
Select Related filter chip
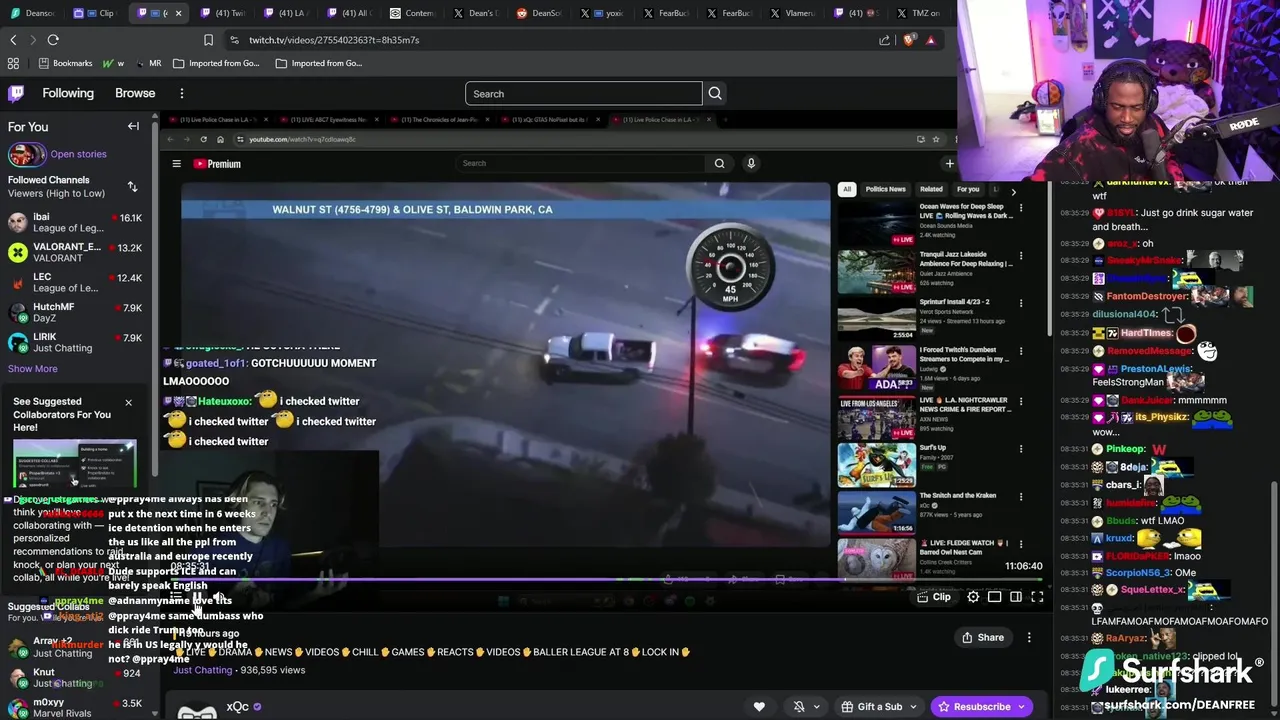tap(931, 189)
